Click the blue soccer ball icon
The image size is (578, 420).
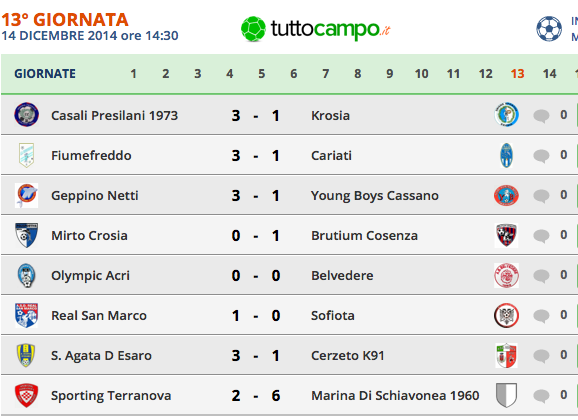(x=549, y=28)
